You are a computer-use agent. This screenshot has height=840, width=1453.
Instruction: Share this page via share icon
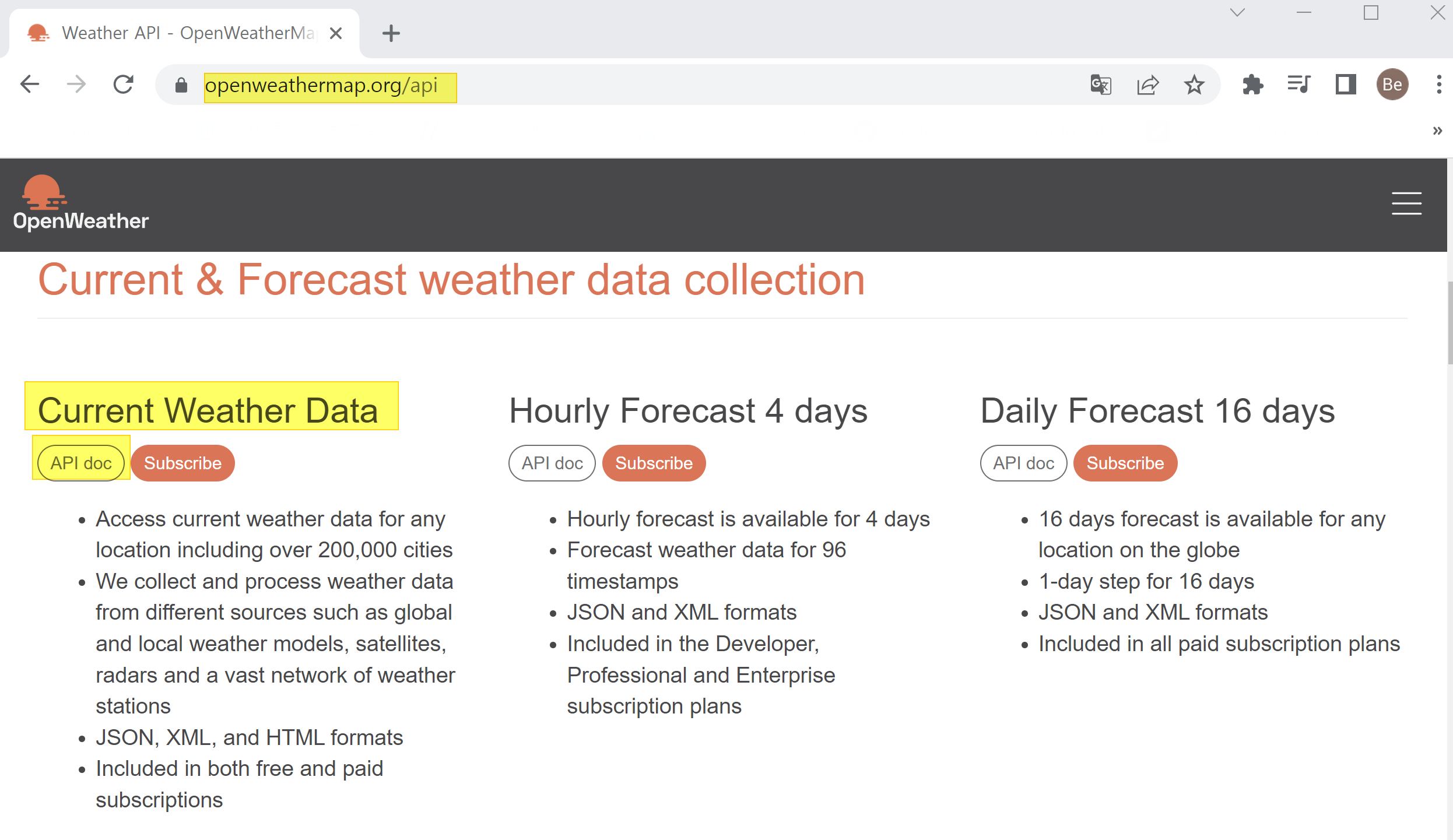[1147, 85]
